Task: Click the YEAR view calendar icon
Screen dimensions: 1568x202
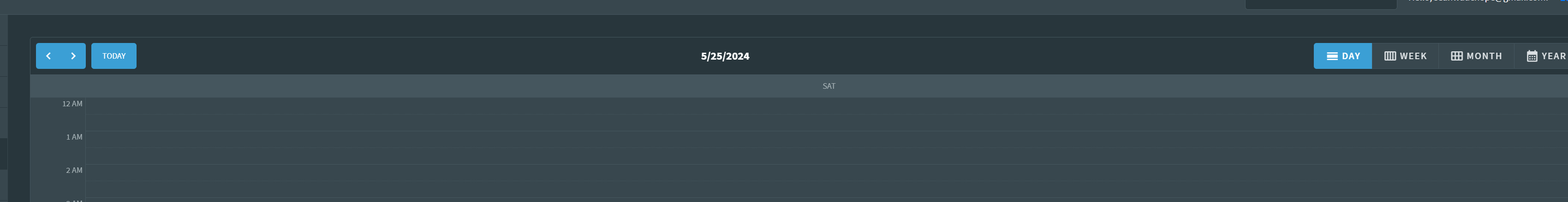Action: (1532, 56)
